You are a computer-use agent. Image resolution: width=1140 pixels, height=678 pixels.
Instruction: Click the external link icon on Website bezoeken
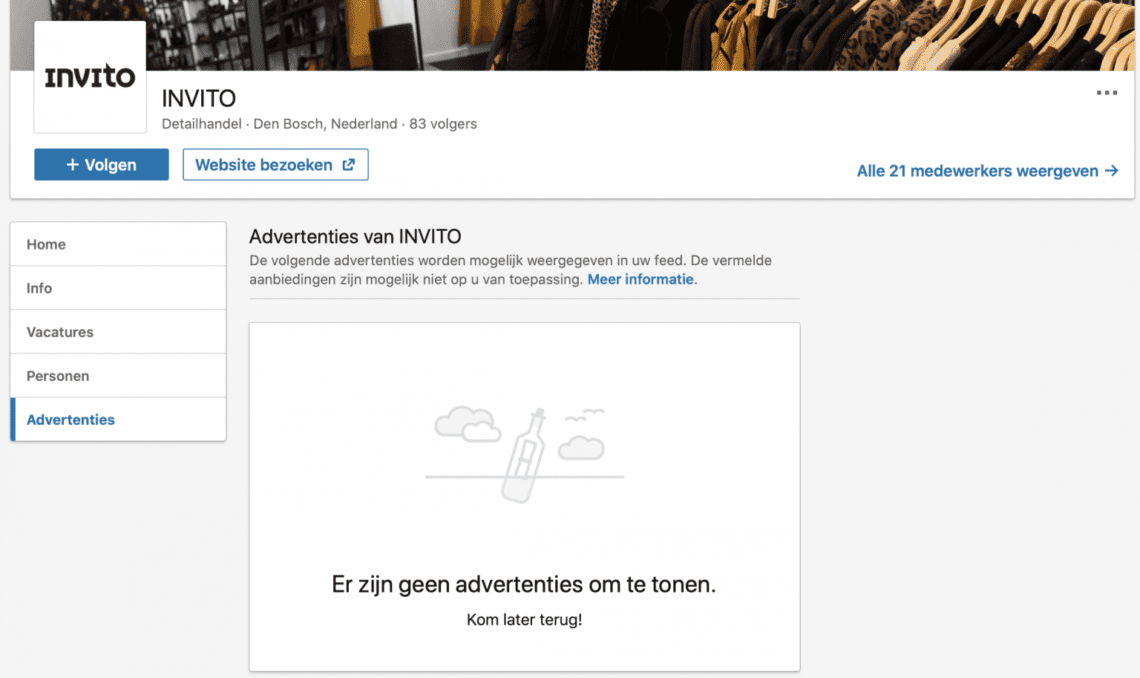click(x=349, y=165)
